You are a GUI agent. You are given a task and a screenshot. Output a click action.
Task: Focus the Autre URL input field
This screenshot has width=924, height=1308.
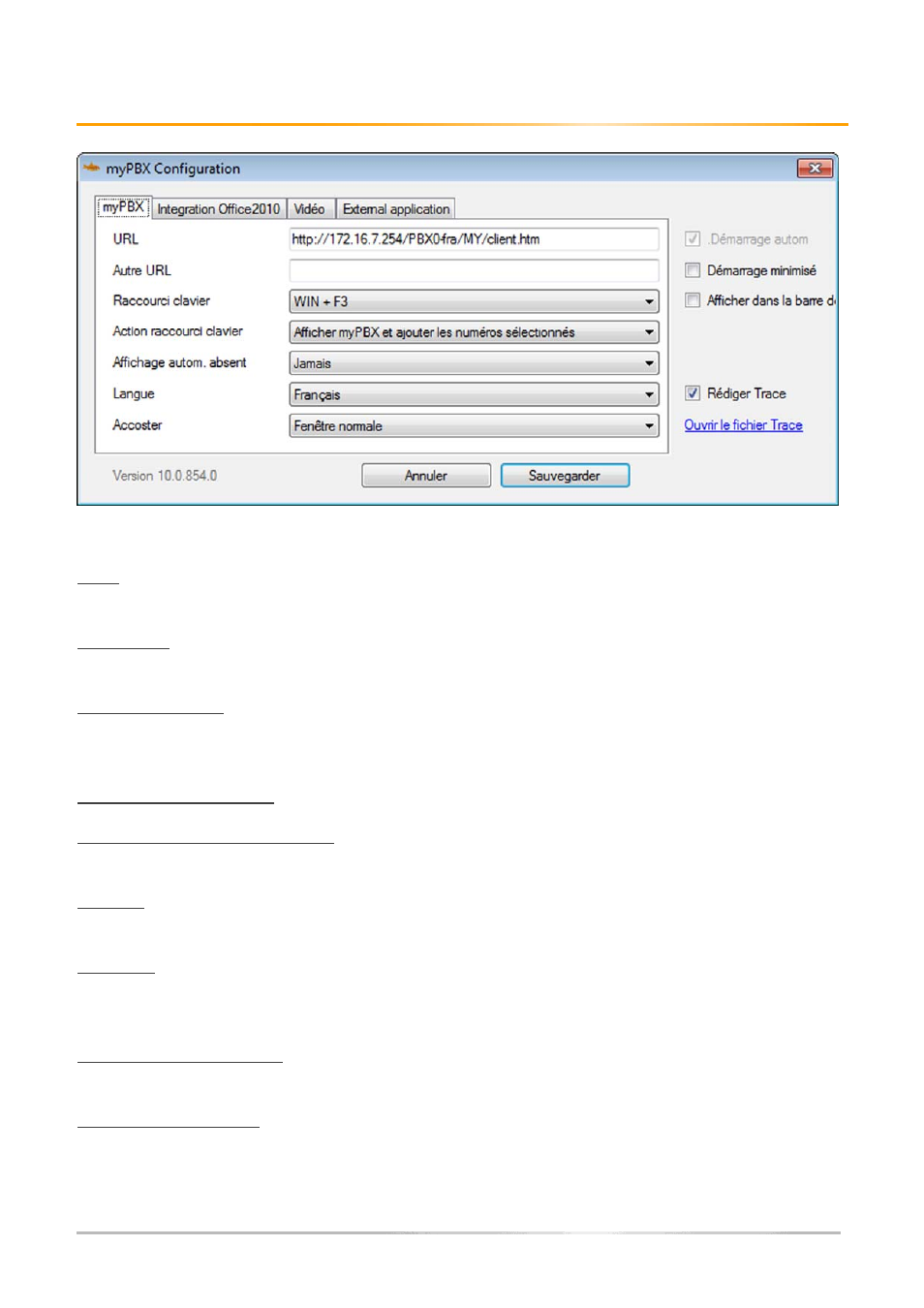click(474, 270)
